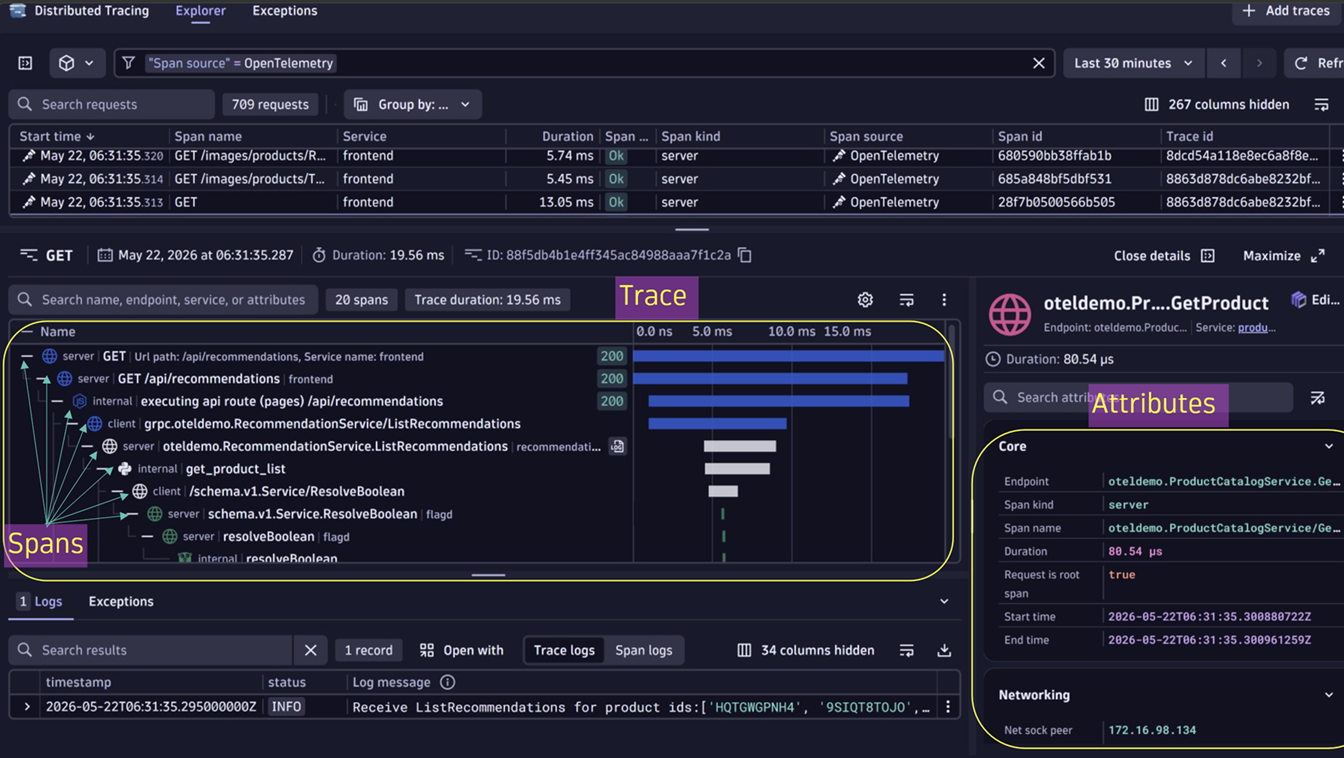The width and height of the screenshot is (1344, 758).
Task: Collapse executing api route span
Action: click(x=57, y=401)
